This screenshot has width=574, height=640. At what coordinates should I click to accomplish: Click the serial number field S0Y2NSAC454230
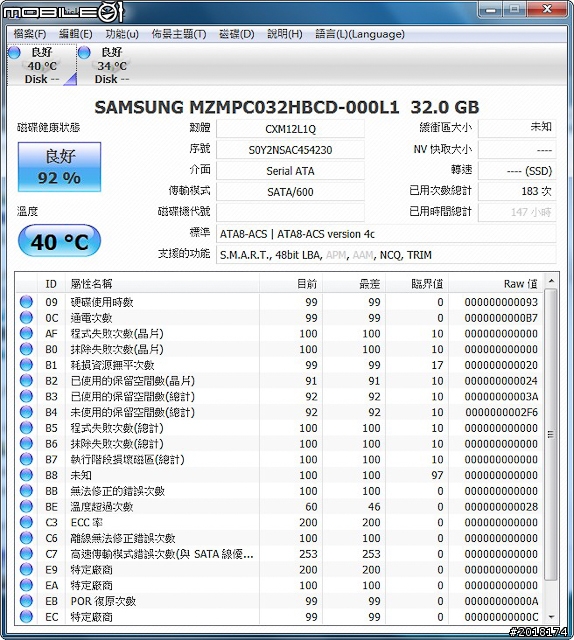coord(290,150)
